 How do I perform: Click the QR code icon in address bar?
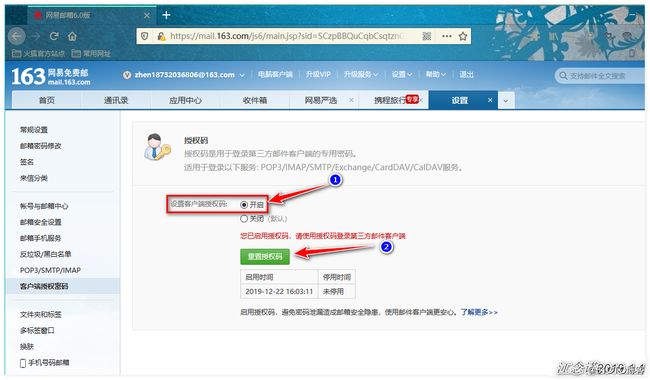tap(427, 36)
